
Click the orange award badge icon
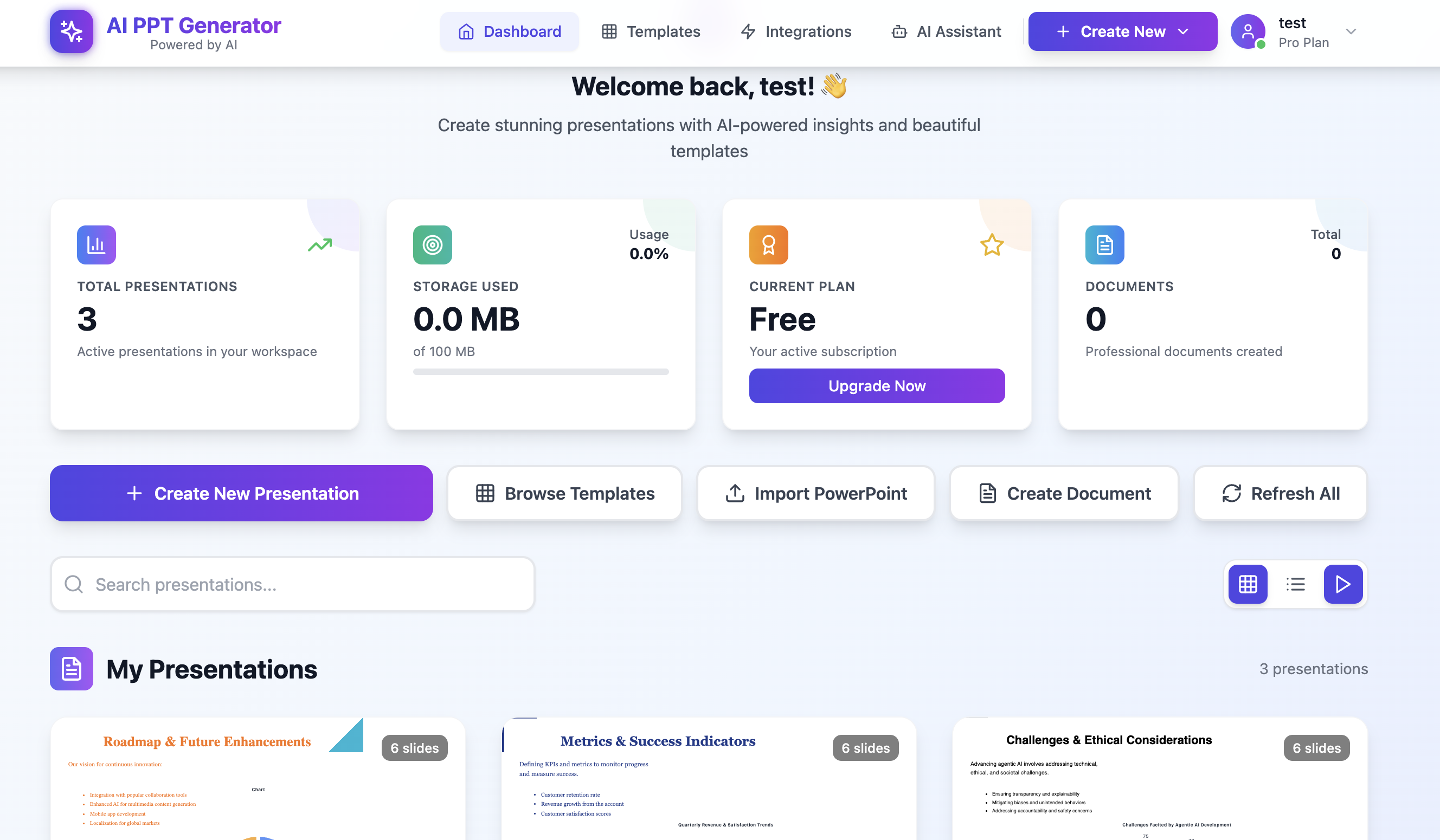coord(769,245)
